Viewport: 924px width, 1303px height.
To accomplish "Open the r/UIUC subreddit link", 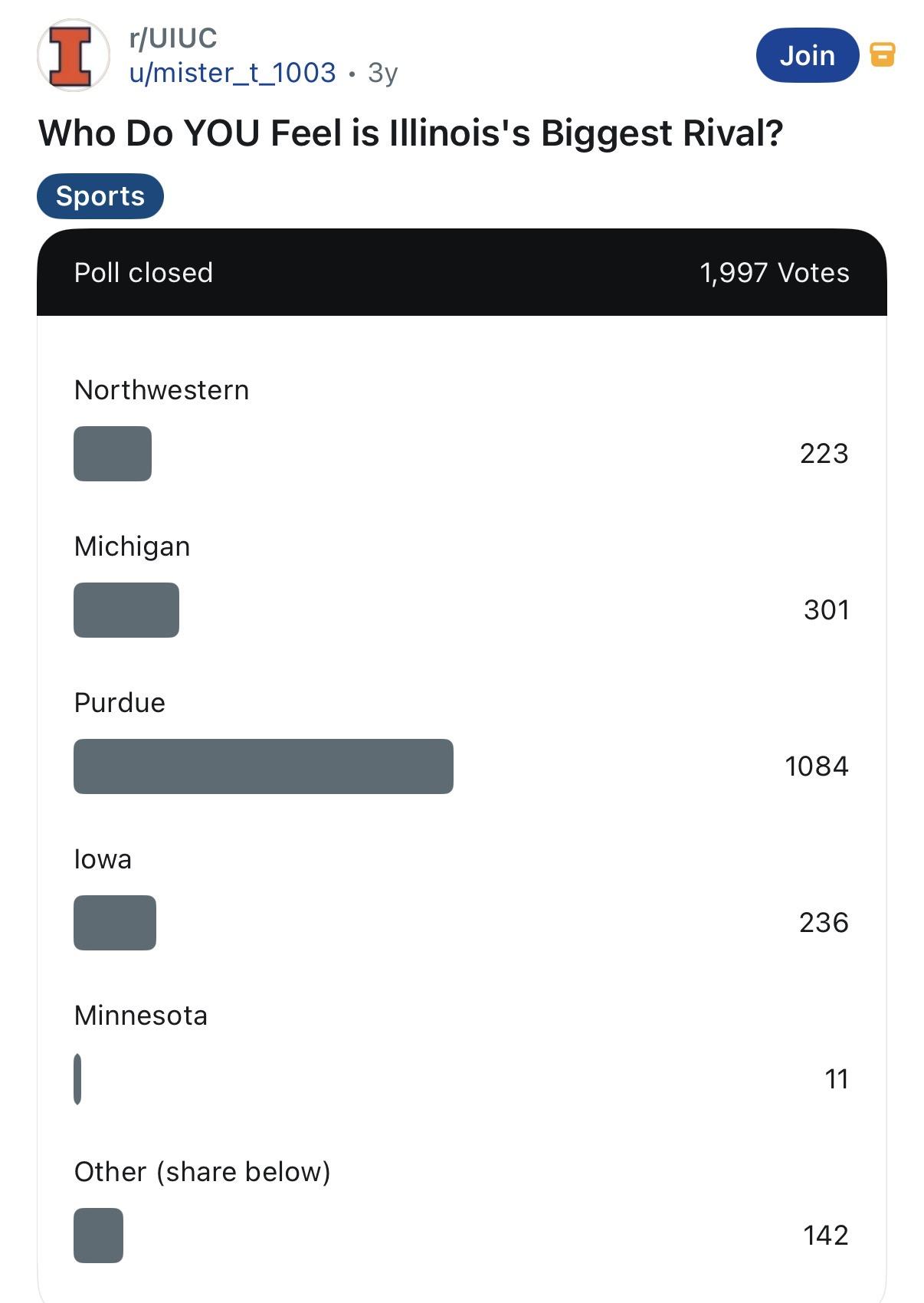I will [x=173, y=38].
